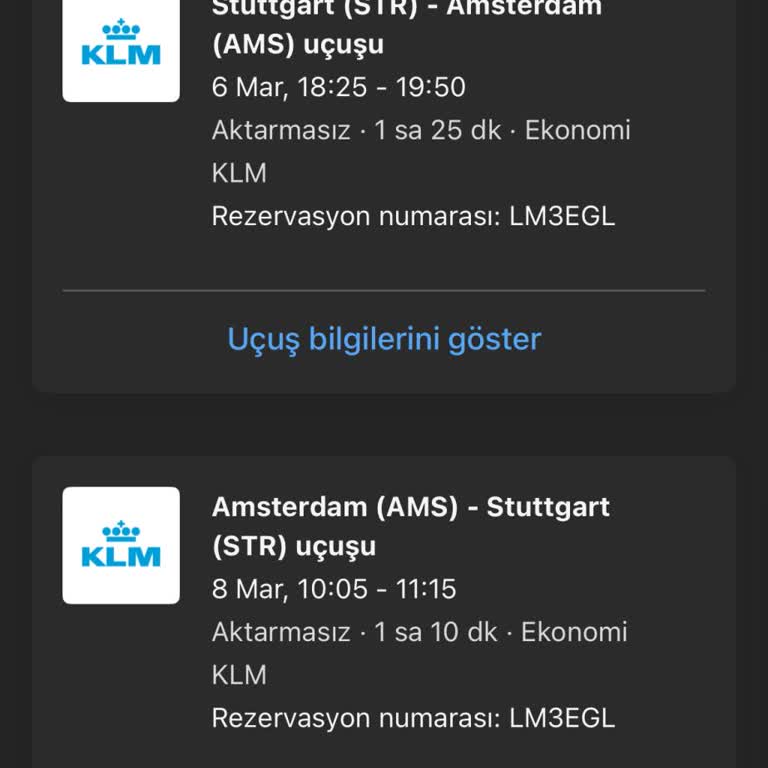Click 'Ekonomi' class on the 6 Mar flight
This screenshot has height=768, width=768.
[577, 130]
